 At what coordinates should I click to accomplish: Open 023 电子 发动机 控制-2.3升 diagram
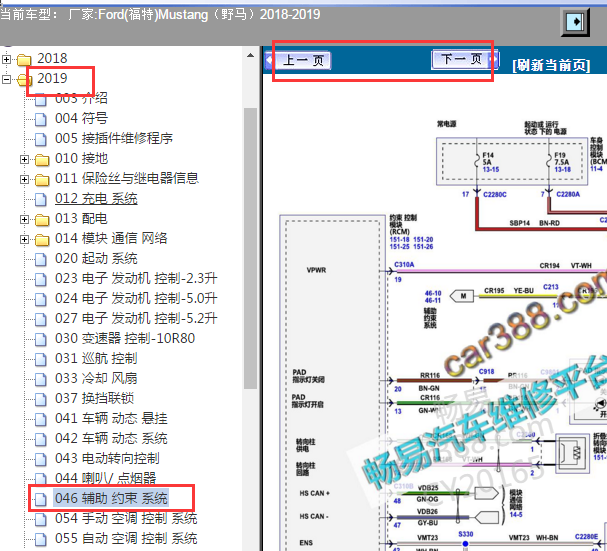pos(136,278)
